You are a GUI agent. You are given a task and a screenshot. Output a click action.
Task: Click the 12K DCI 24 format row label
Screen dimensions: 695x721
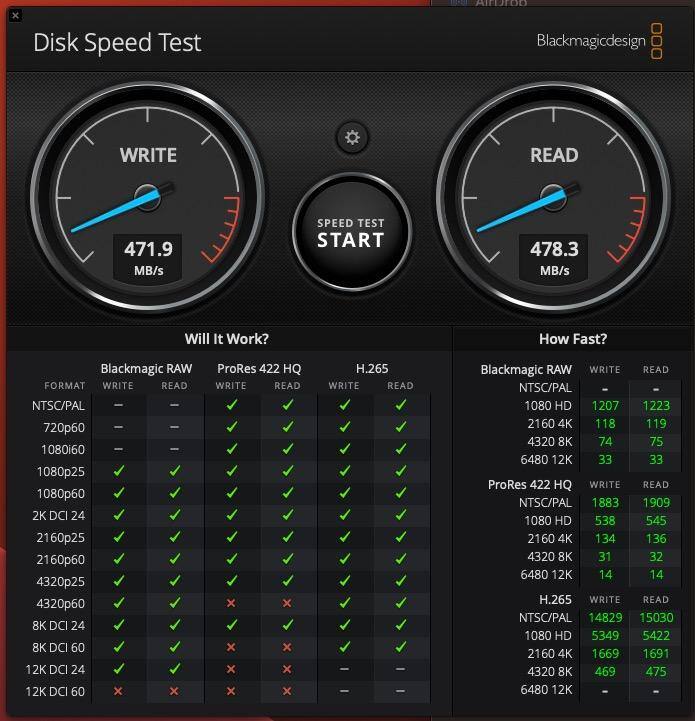click(55, 670)
